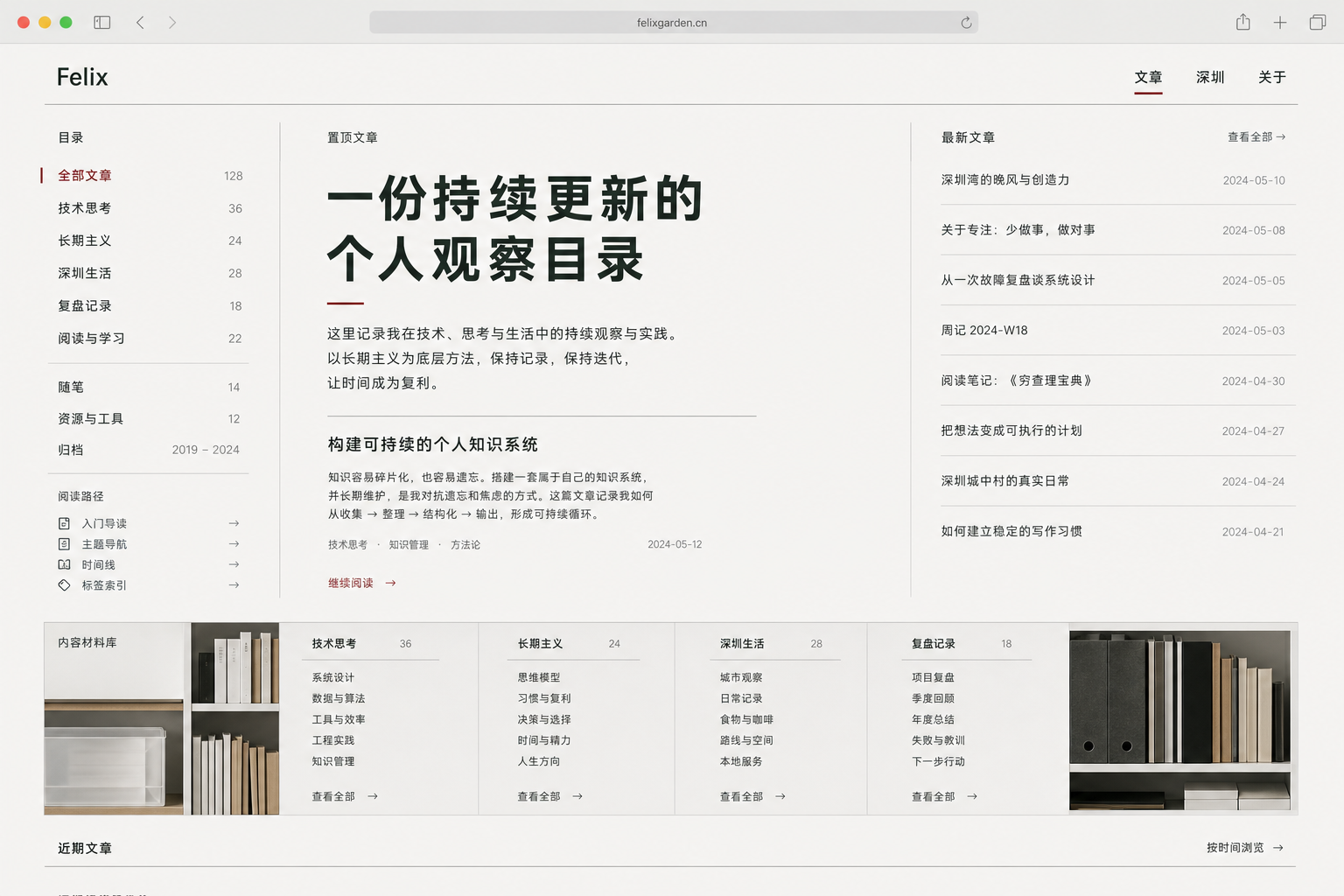Click 查看全部 arrow under 复盘记录 column

coord(972,796)
